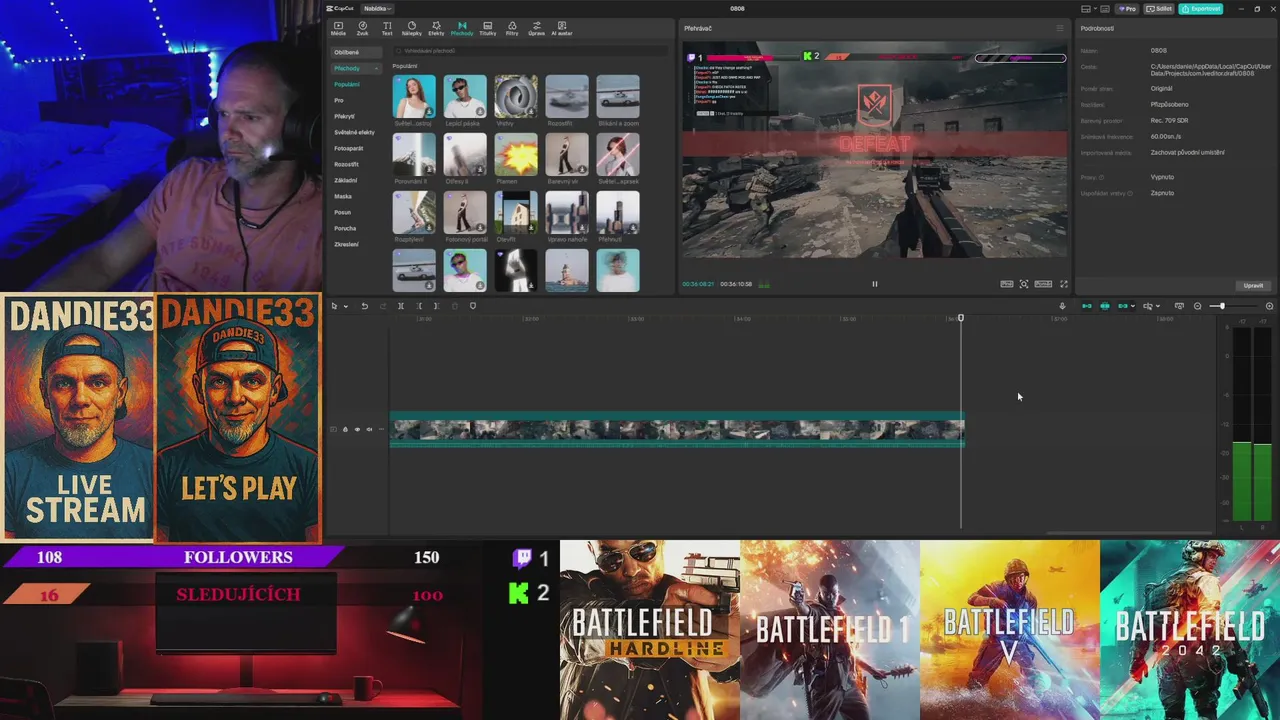The height and width of the screenshot is (720, 1280).
Task: Click the Pro upgrade button
Action: [x=1127, y=9]
